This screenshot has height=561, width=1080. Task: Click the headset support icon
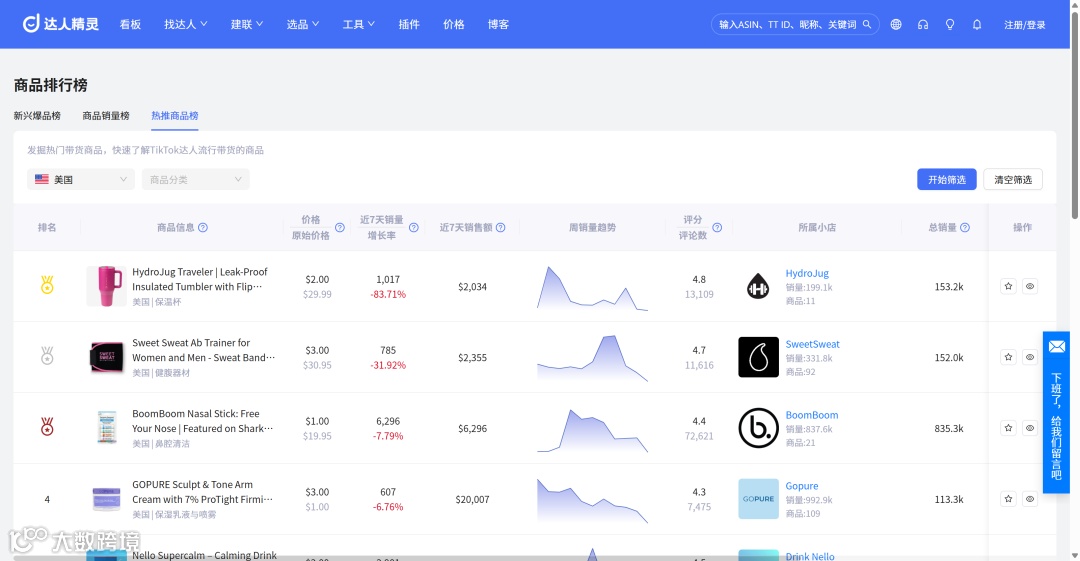923,24
